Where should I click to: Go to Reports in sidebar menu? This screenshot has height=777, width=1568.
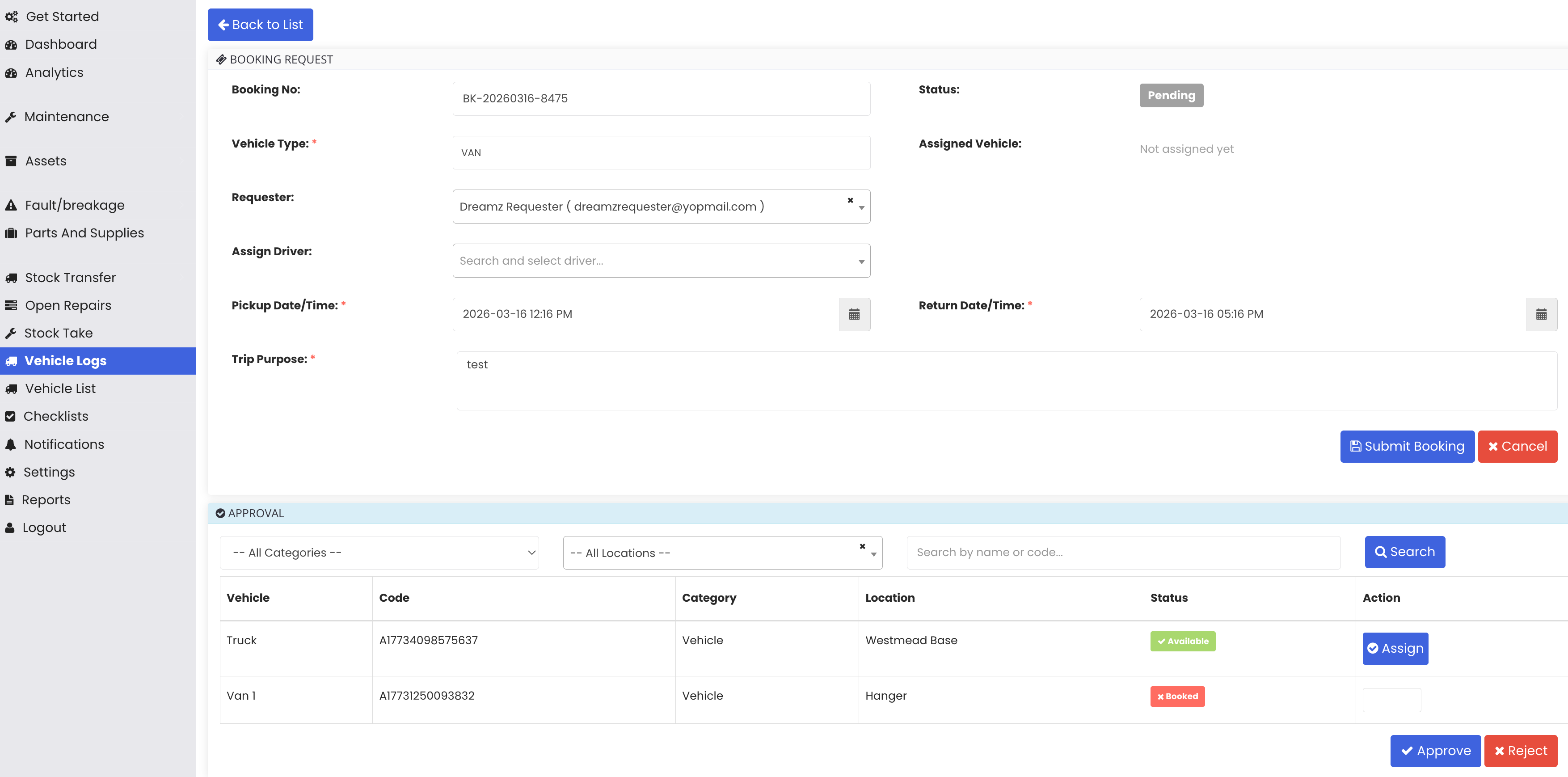click(46, 500)
